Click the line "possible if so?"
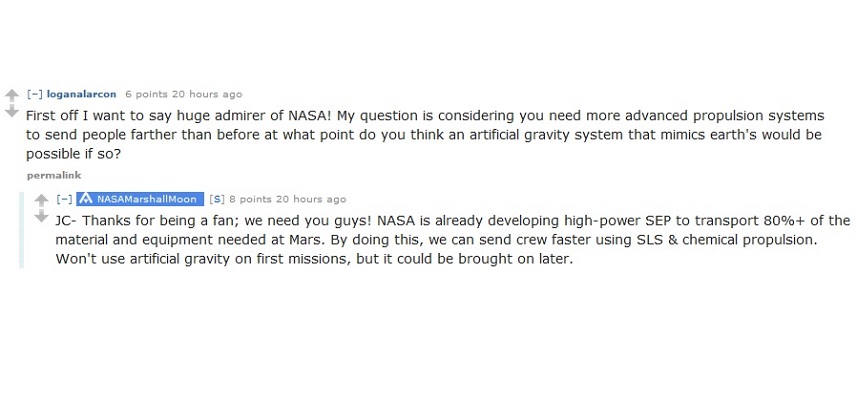Viewport: 857px width, 400px height. [73, 155]
